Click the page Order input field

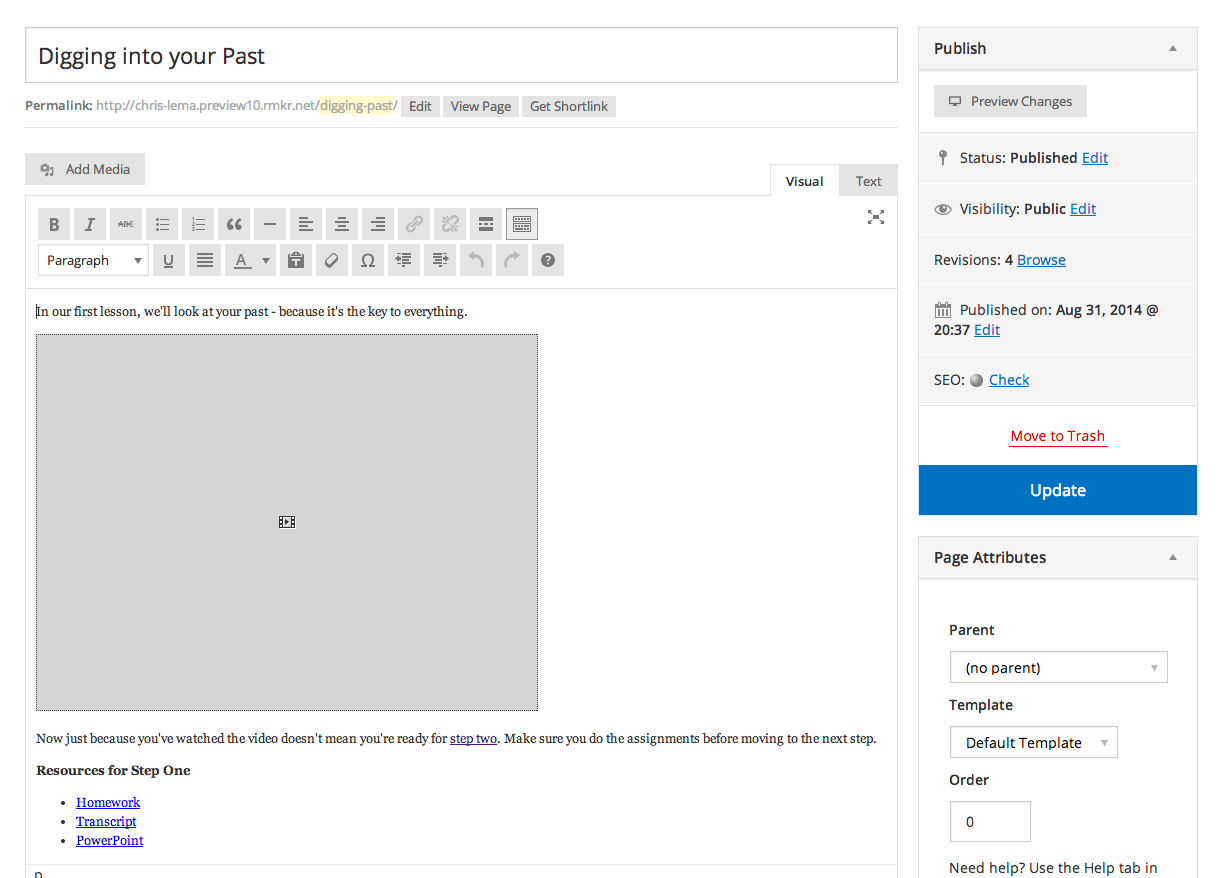[989, 822]
